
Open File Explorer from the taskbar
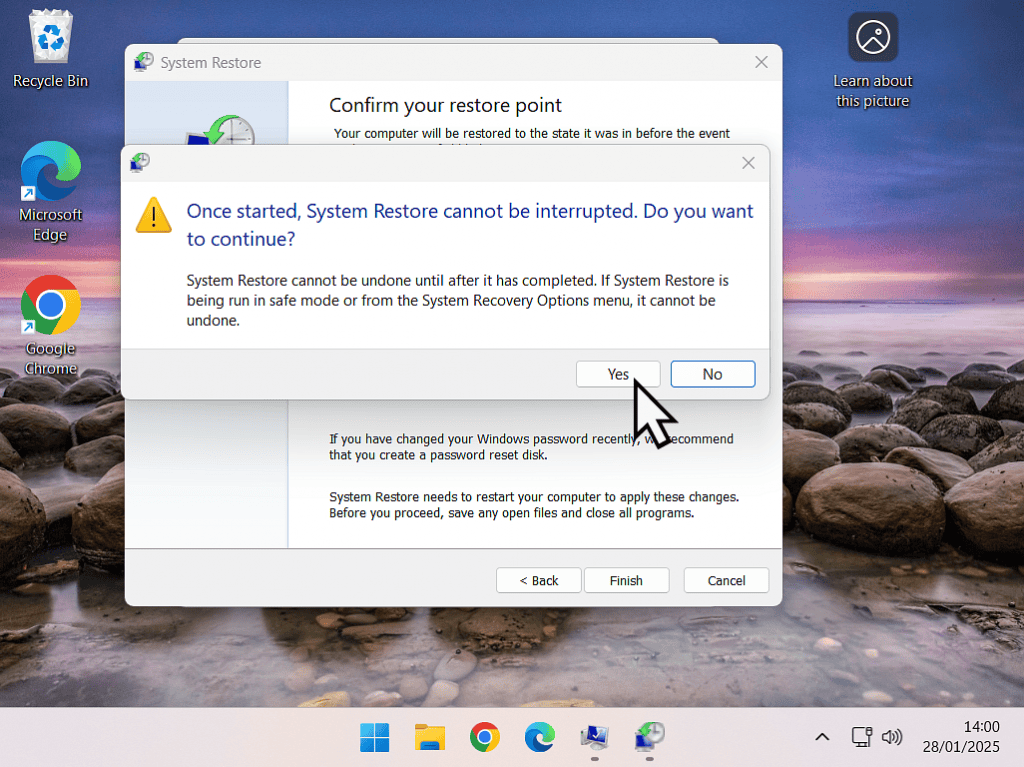(430, 738)
